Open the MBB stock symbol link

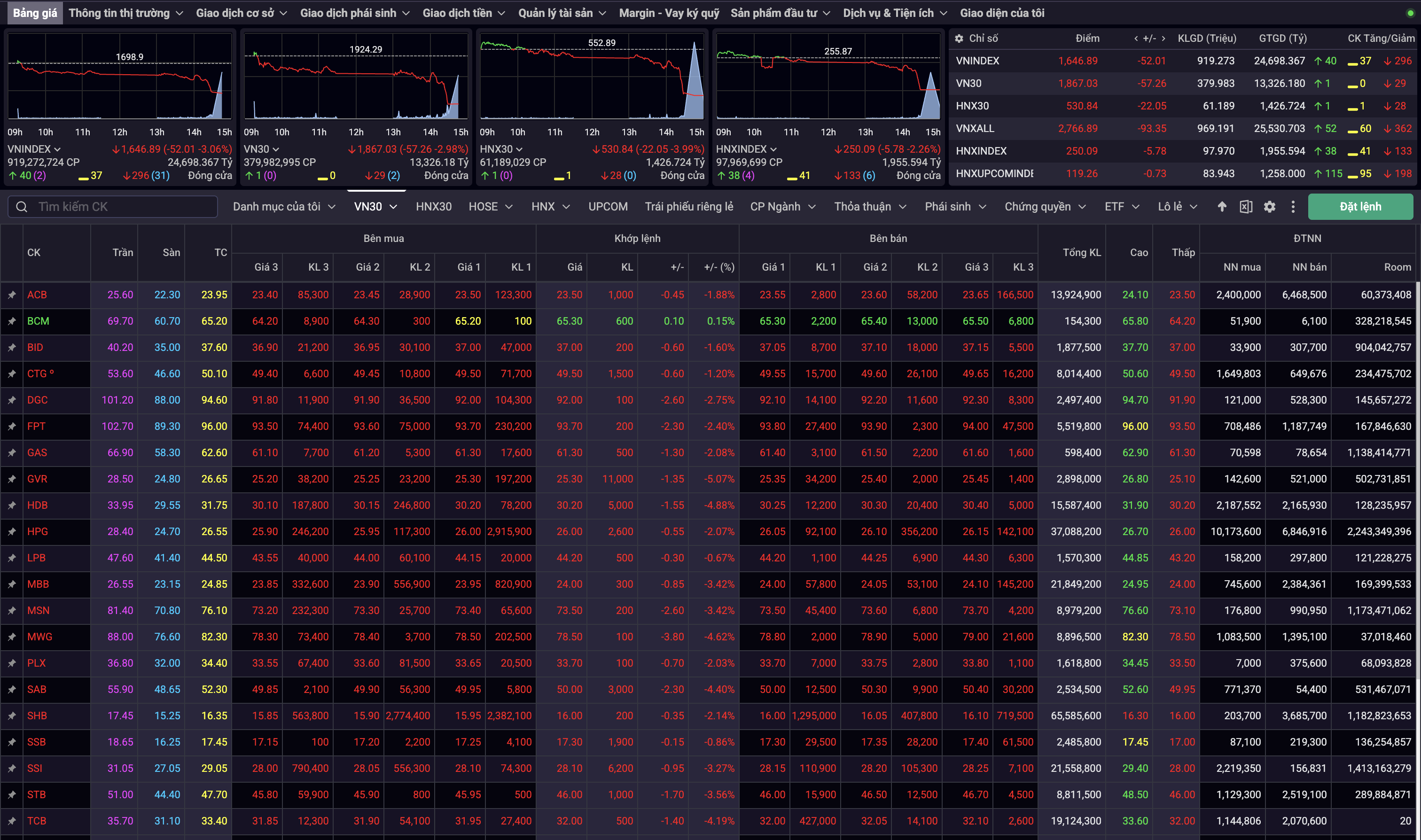click(38, 584)
